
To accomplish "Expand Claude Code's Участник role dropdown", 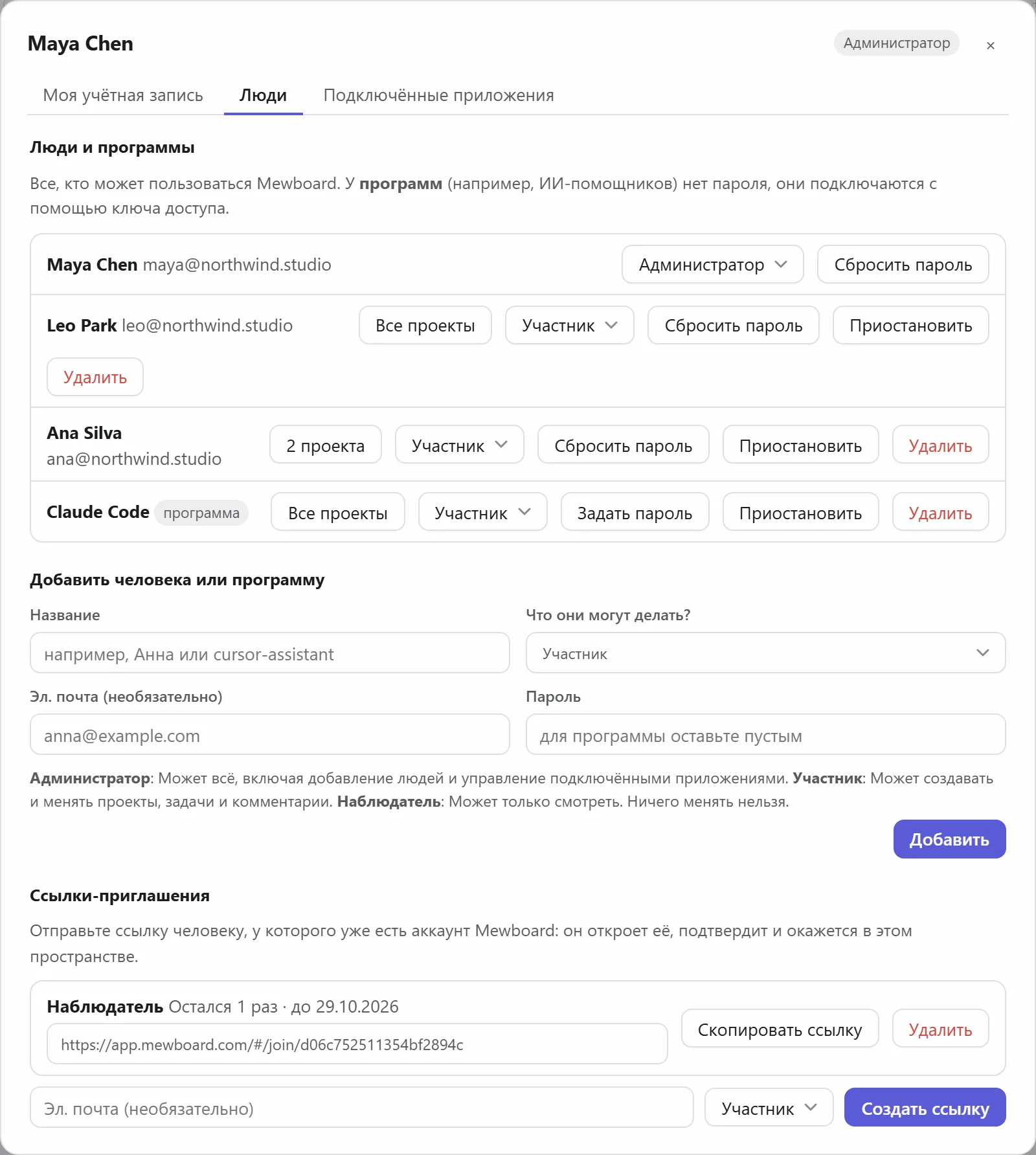I will coord(482,513).
